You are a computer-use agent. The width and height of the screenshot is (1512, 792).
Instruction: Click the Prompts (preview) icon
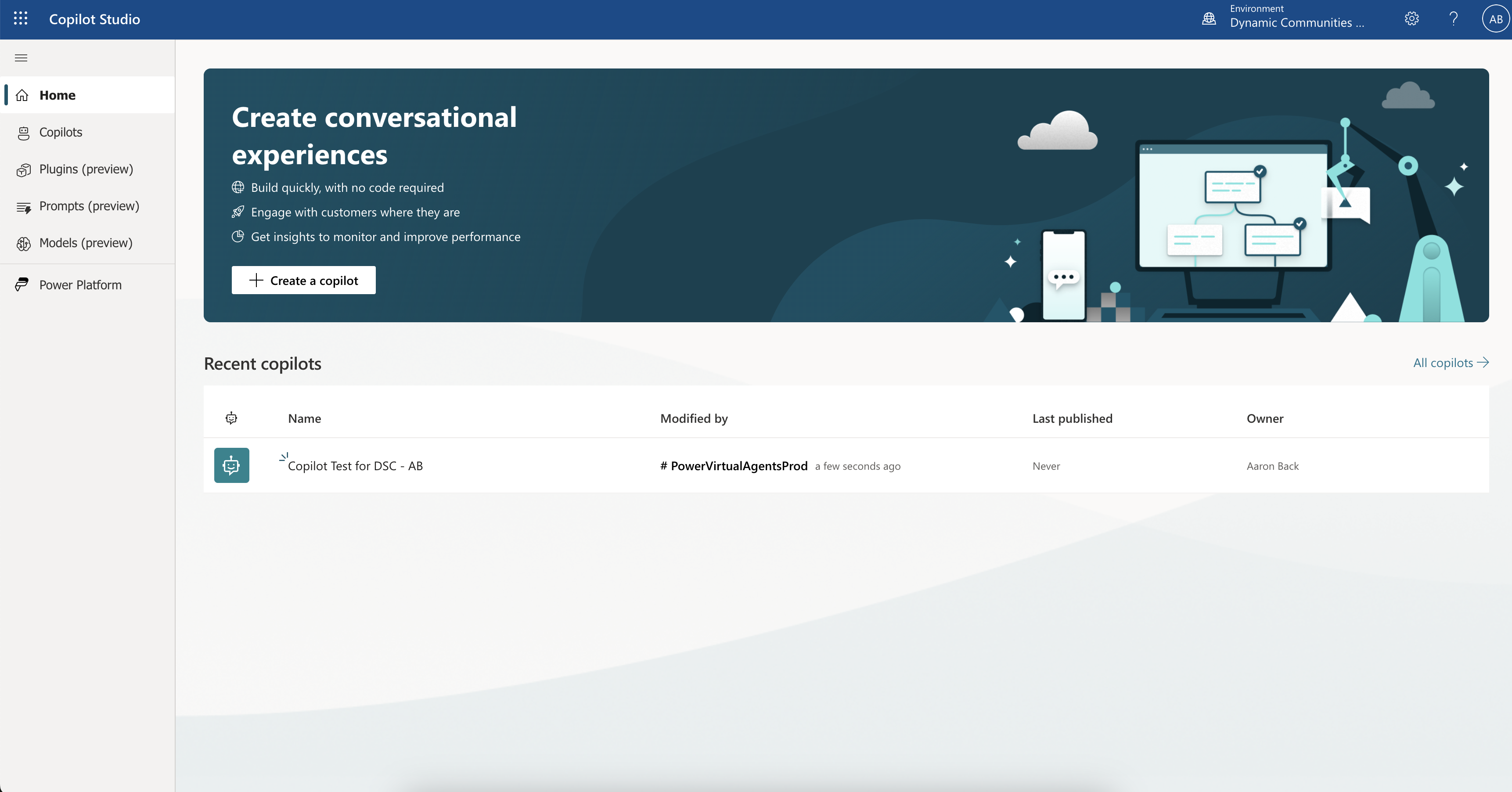click(23, 207)
